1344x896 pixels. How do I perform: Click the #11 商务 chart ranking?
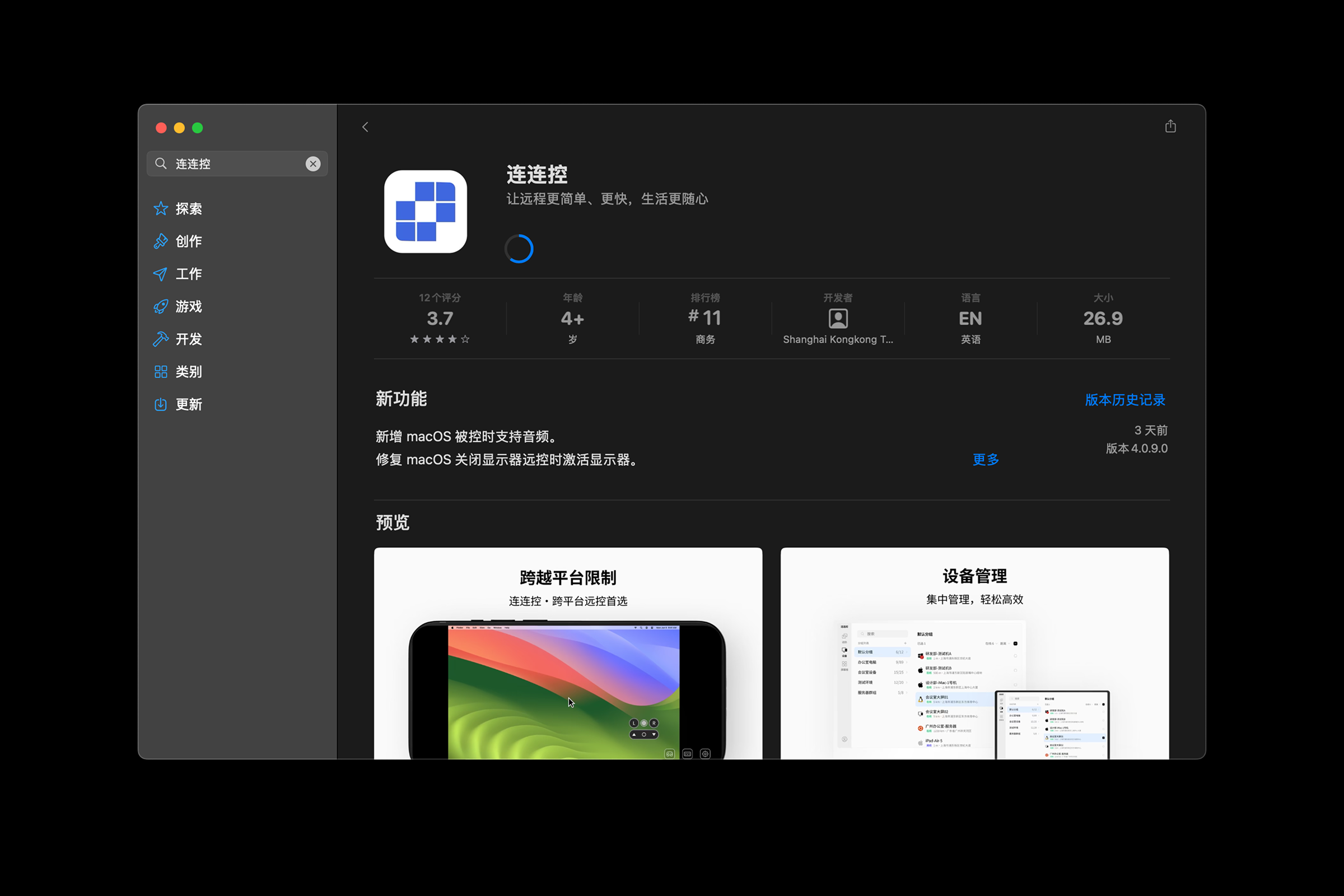(705, 318)
